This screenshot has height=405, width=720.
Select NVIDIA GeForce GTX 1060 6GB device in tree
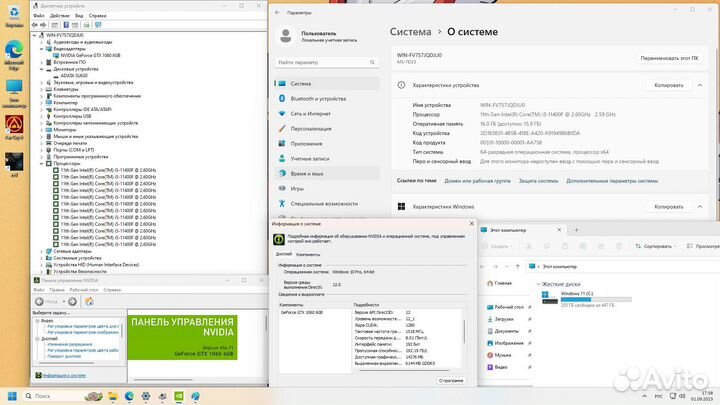pos(90,55)
